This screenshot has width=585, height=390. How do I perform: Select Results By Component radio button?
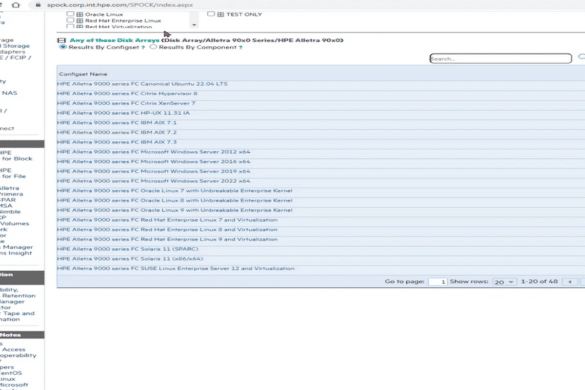coord(153,47)
